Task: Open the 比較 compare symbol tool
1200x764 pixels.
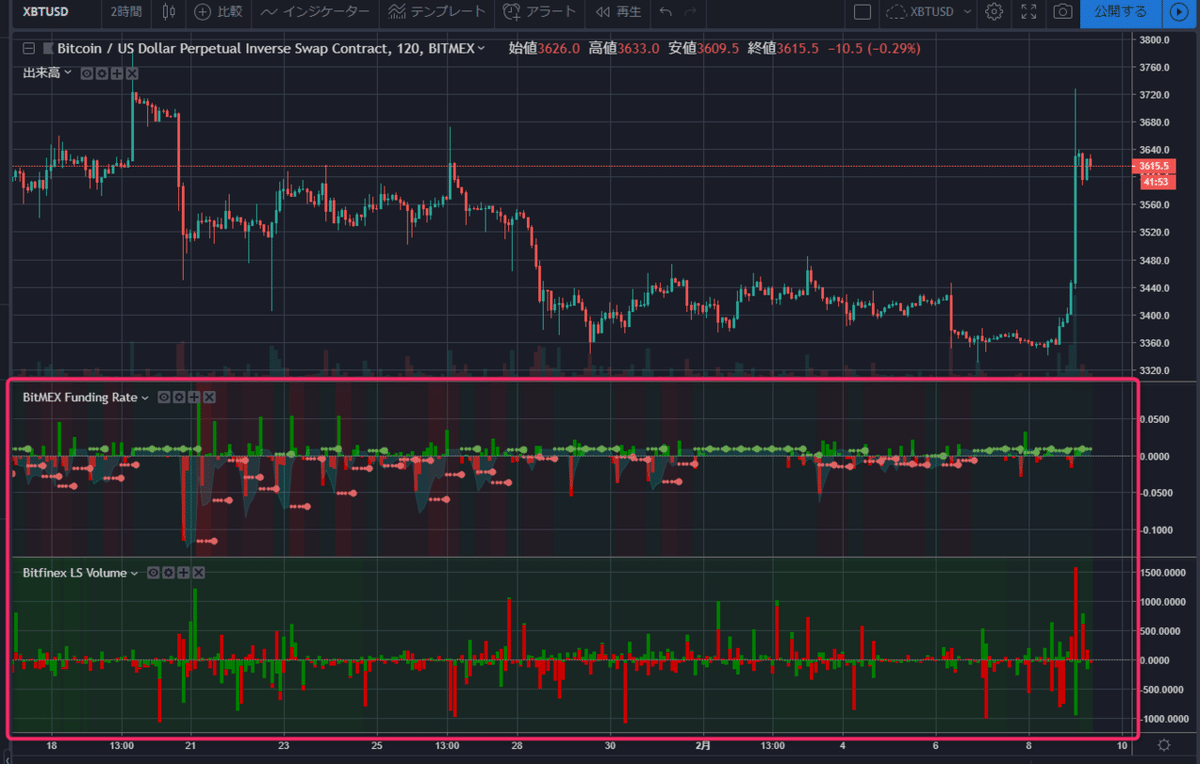Action: pos(218,12)
